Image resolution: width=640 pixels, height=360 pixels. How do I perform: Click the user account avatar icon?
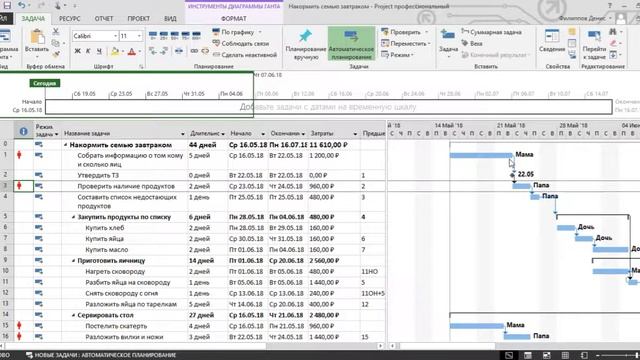coord(621,18)
